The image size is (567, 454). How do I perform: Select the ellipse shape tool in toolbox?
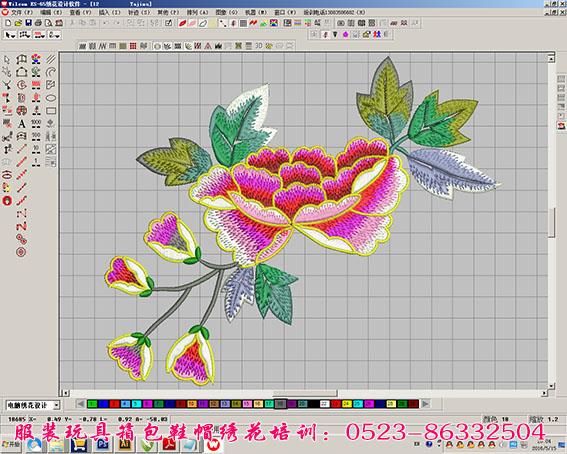click(51, 98)
